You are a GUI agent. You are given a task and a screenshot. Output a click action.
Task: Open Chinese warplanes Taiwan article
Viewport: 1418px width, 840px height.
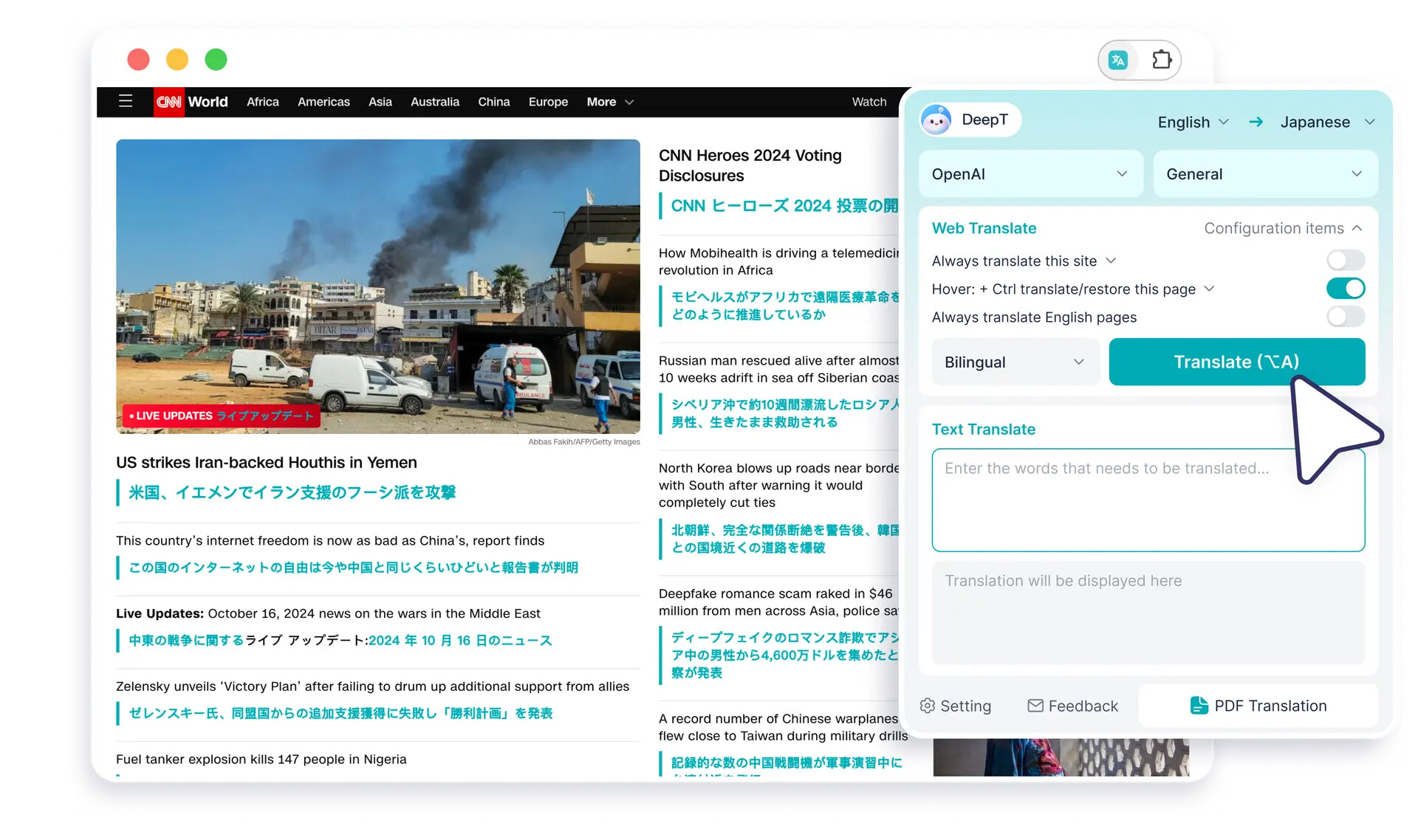pos(783,727)
